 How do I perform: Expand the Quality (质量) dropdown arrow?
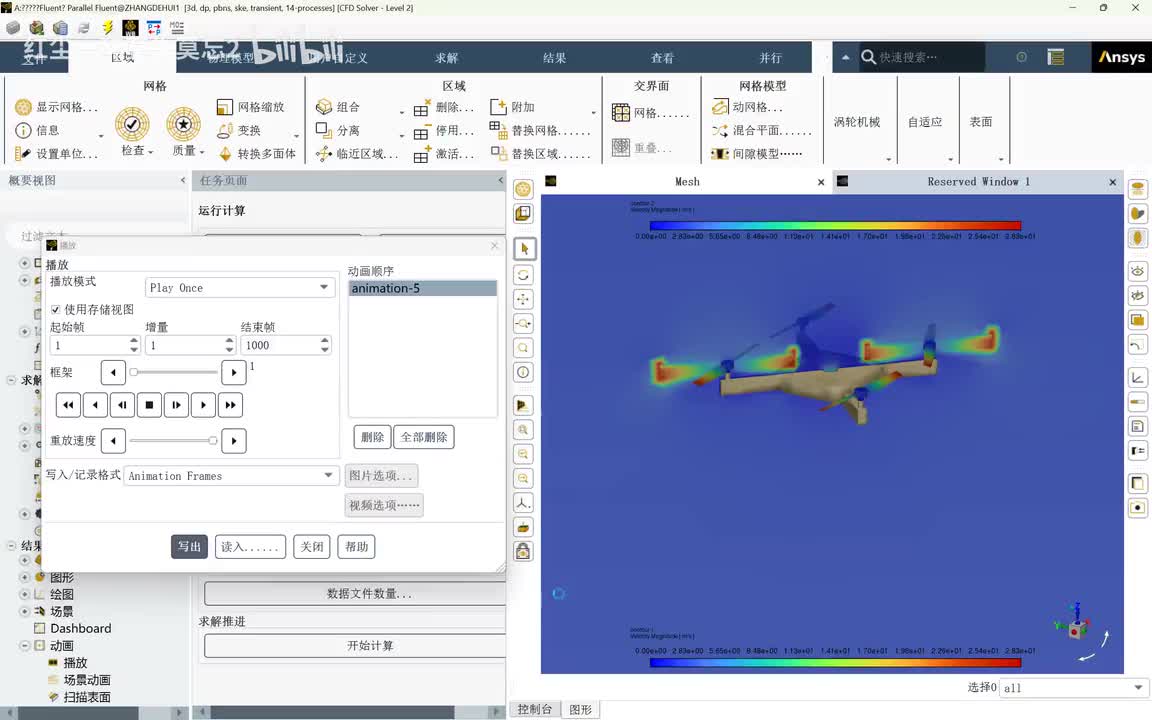pyautogui.click(x=202, y=152)
